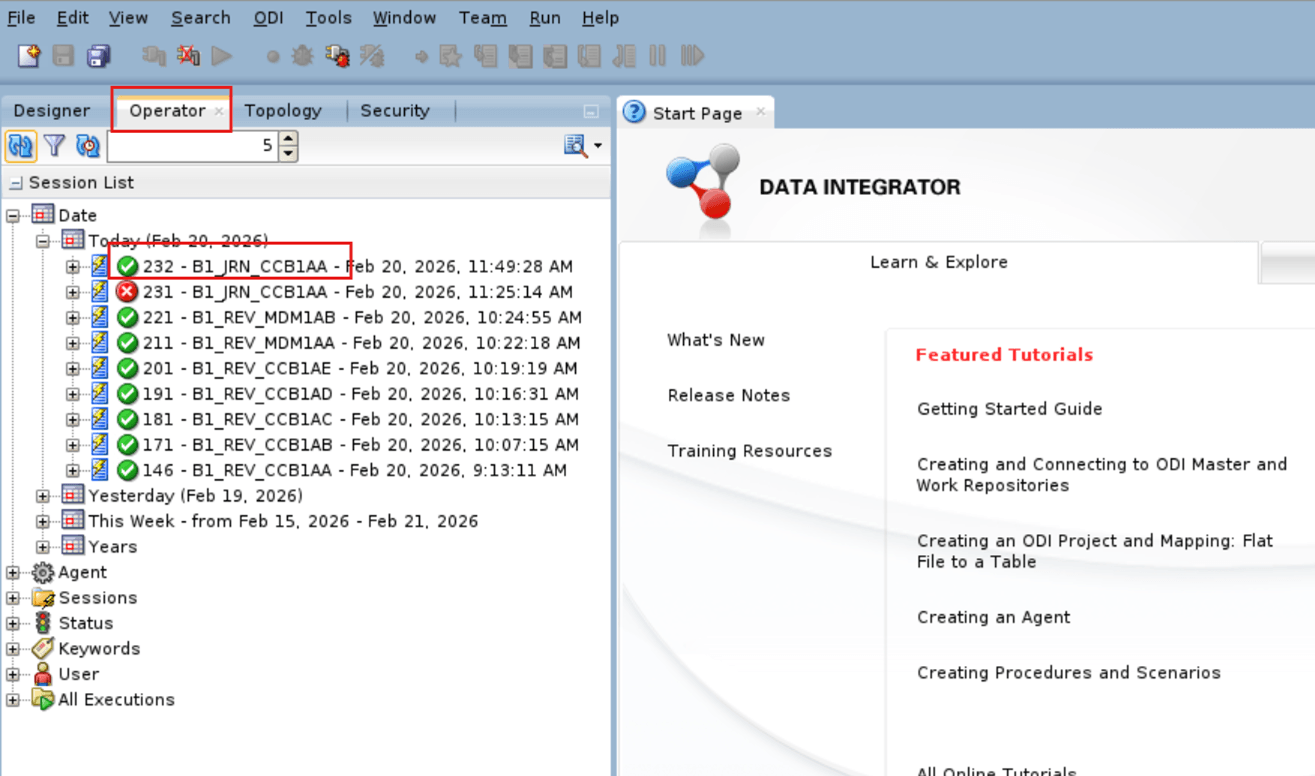Click the Refresh icon in Operator panel
The height and width of the screenshot is (776, 1315).
pos(20,146)
